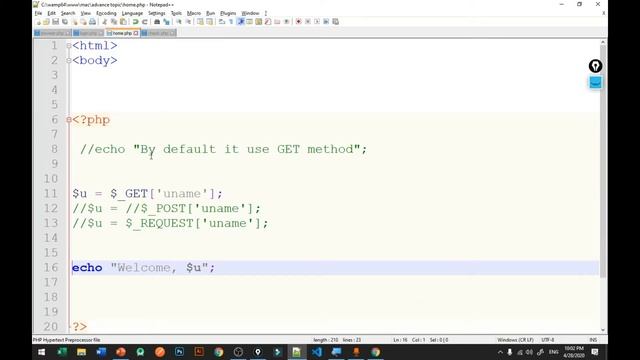
Task: Click UTF-8 encoding in status bar
Action: [x=548, y=340]
